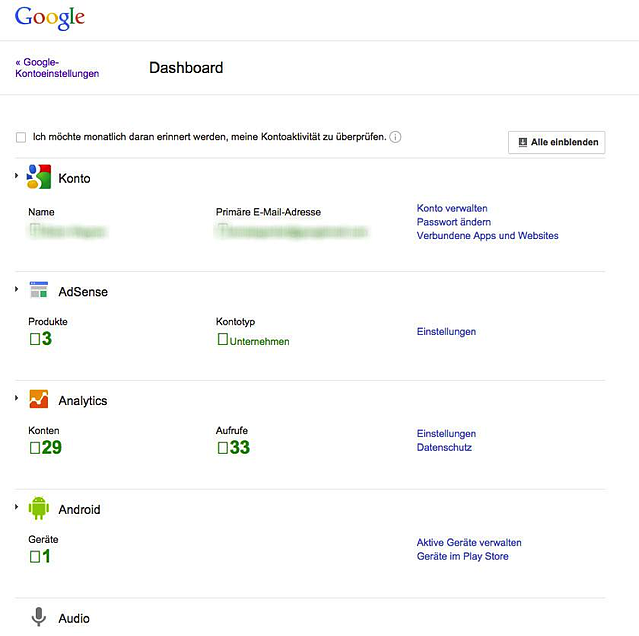The image size is (639, 636).
Task: Click the Konto section heading
Action: point(74,178)
